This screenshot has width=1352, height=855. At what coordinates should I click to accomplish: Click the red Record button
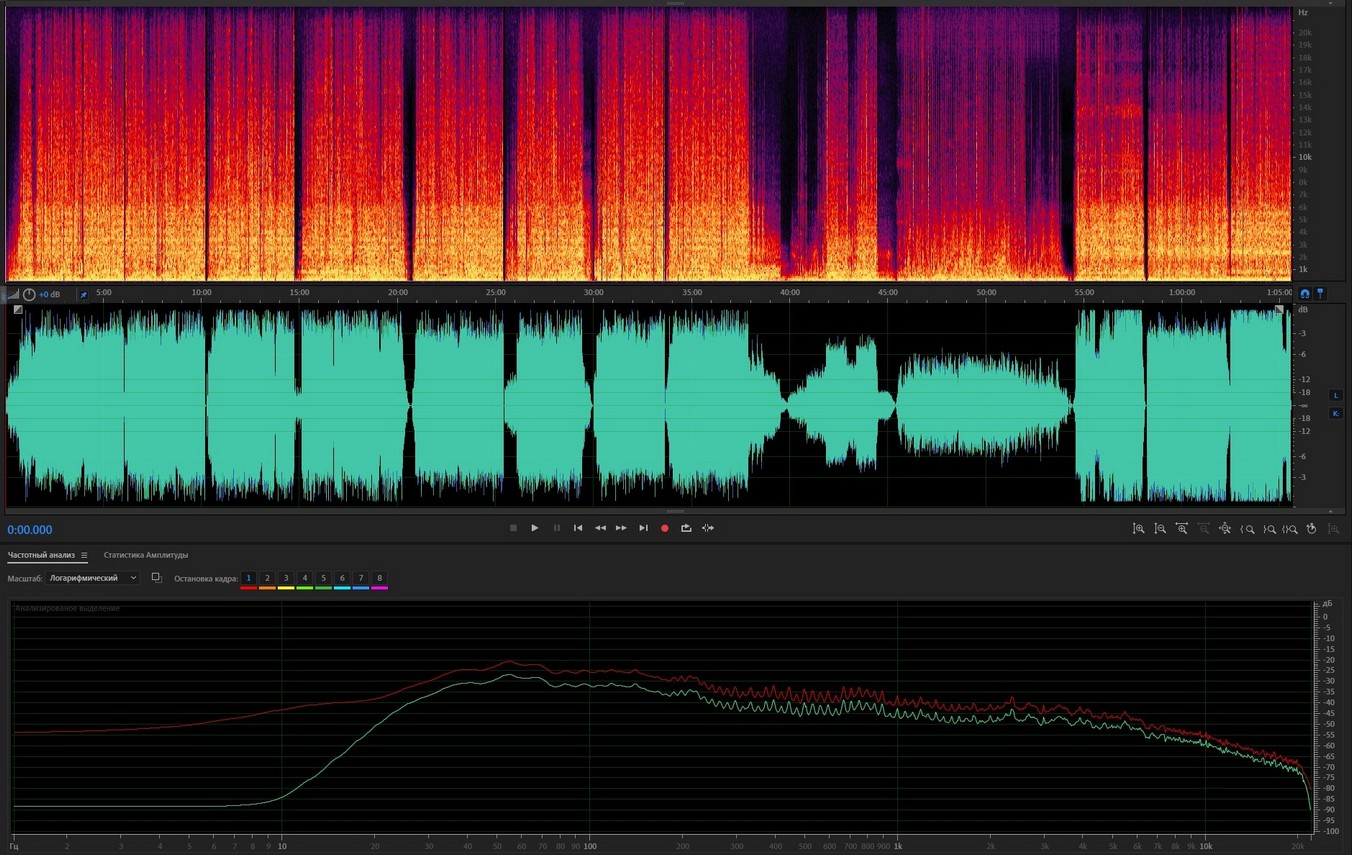664,528
